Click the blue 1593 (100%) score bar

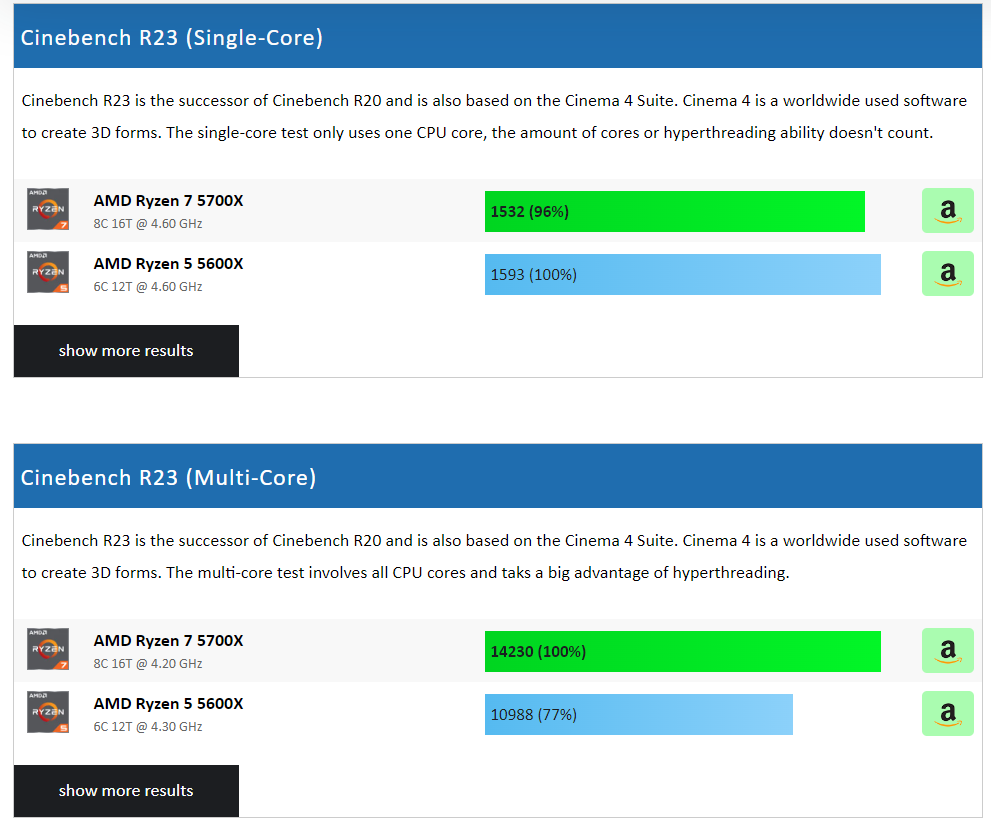[683, 275]
